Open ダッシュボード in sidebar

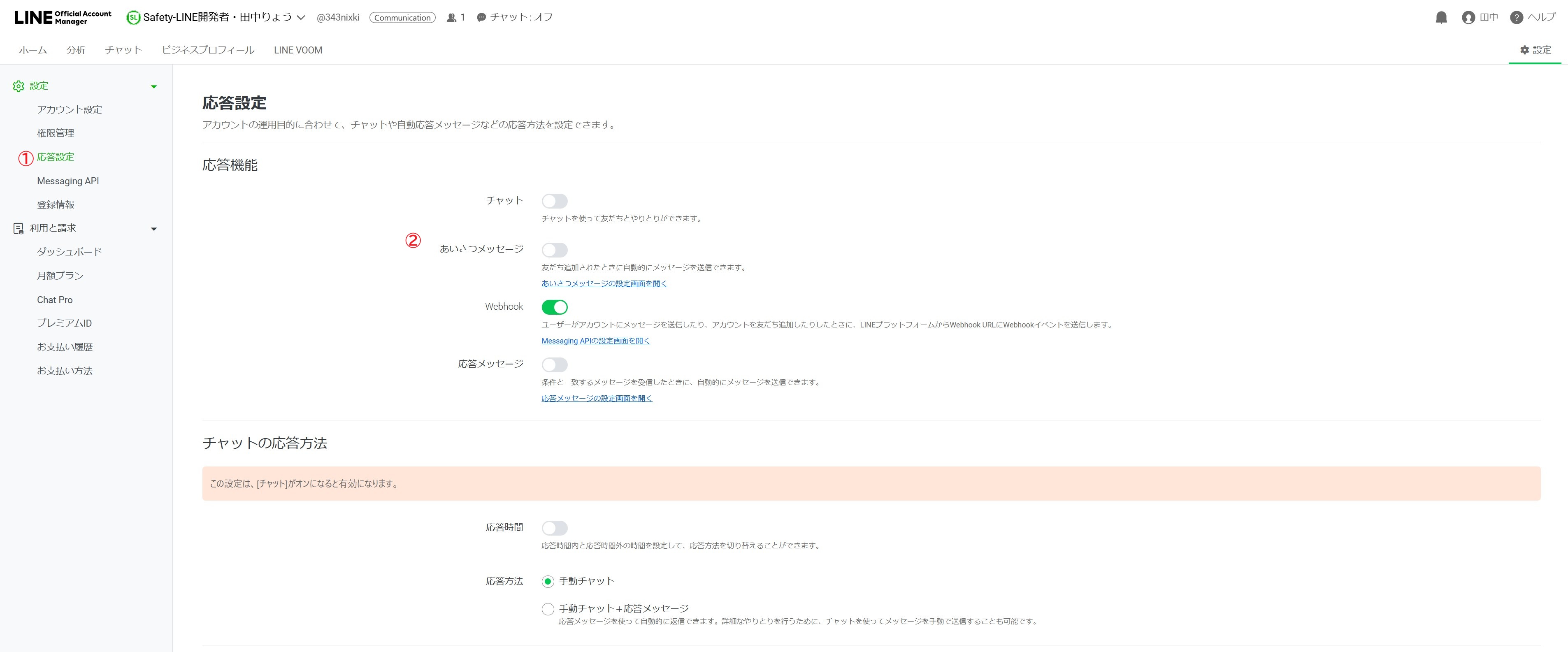(x=70, y=252)
